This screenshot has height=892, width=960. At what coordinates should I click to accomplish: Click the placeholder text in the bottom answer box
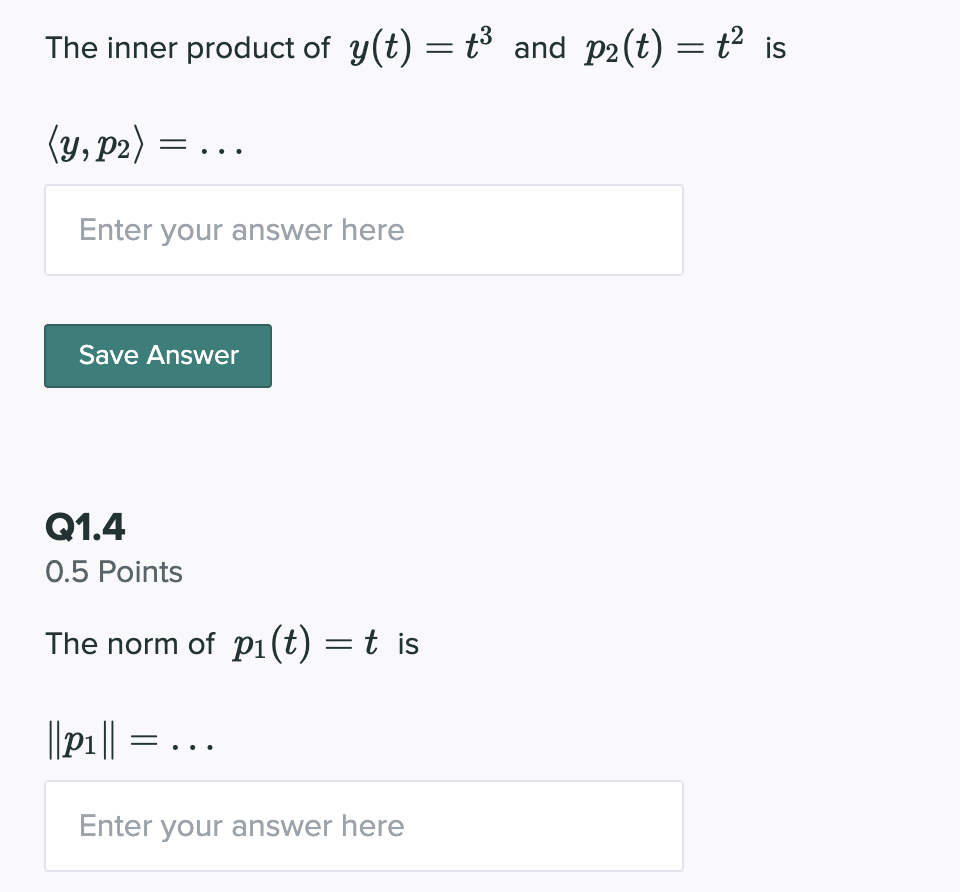click(x=241, y=825)
